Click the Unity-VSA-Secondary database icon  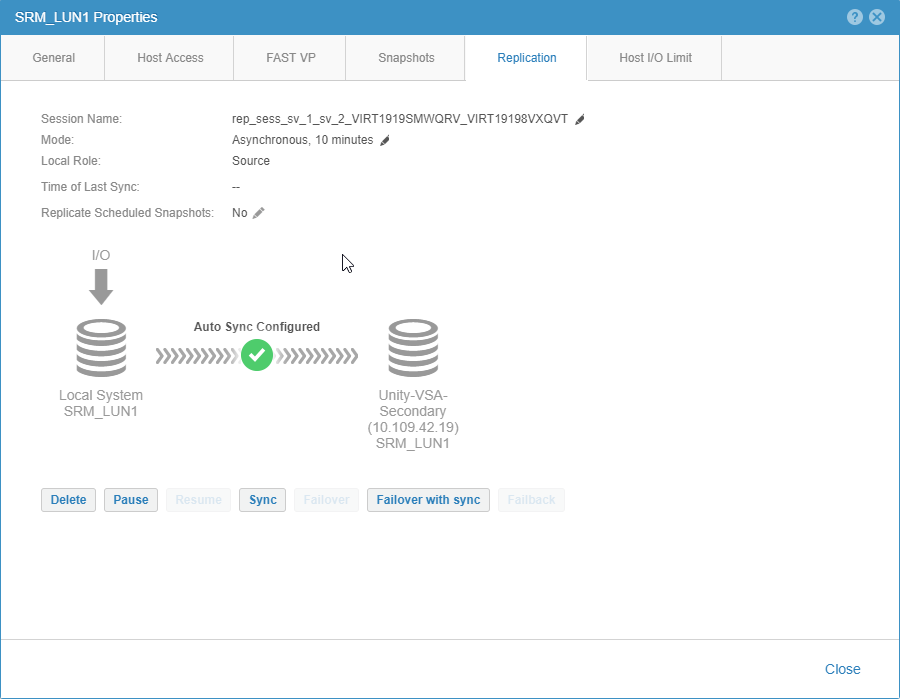413,348
